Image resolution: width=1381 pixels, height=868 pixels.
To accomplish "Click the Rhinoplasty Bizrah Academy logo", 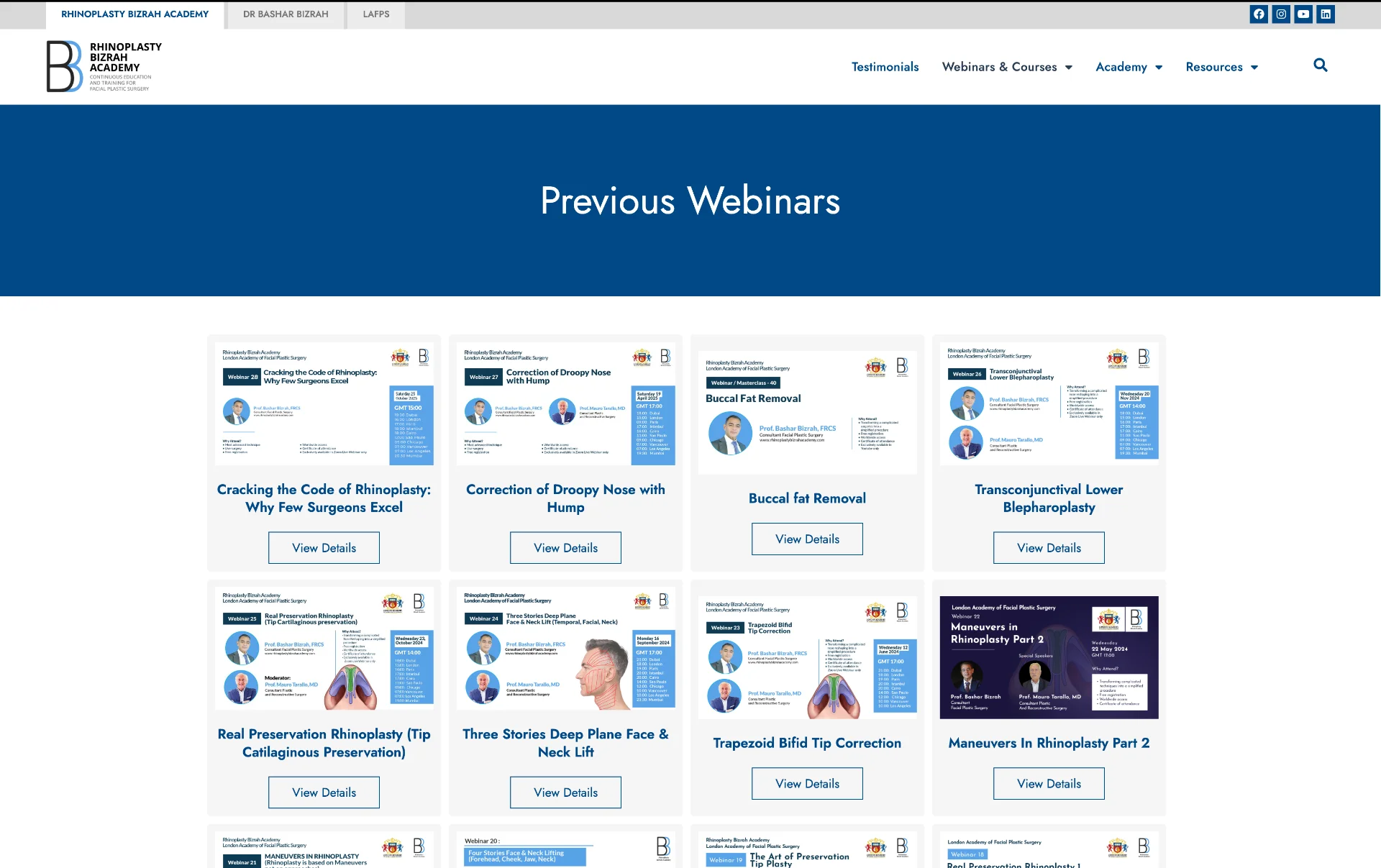I will (x=104, y=66).
